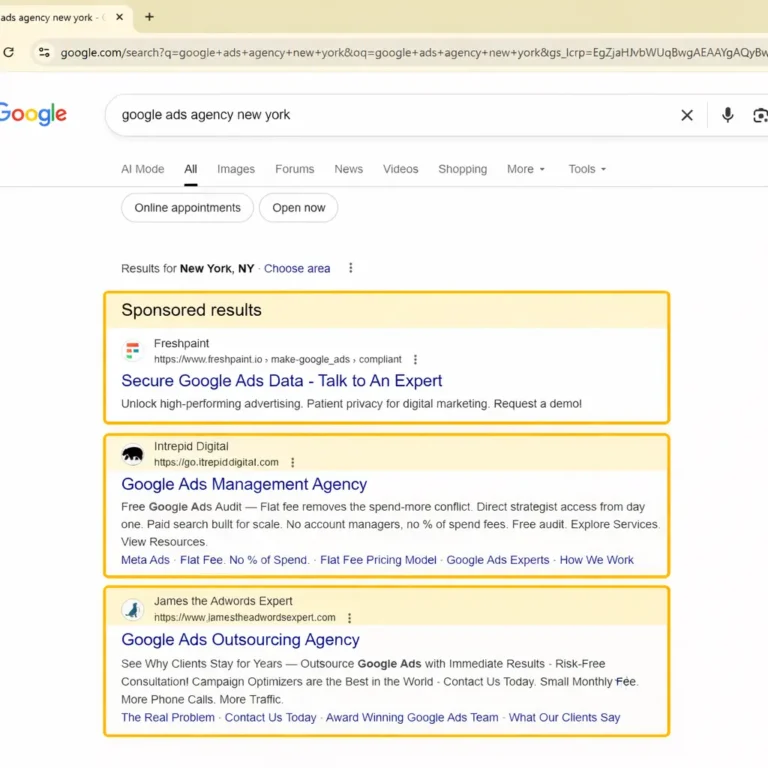Click What Our Clients Say sitelink
This screenshot has width=768, height=768.
tap(564, 718)
